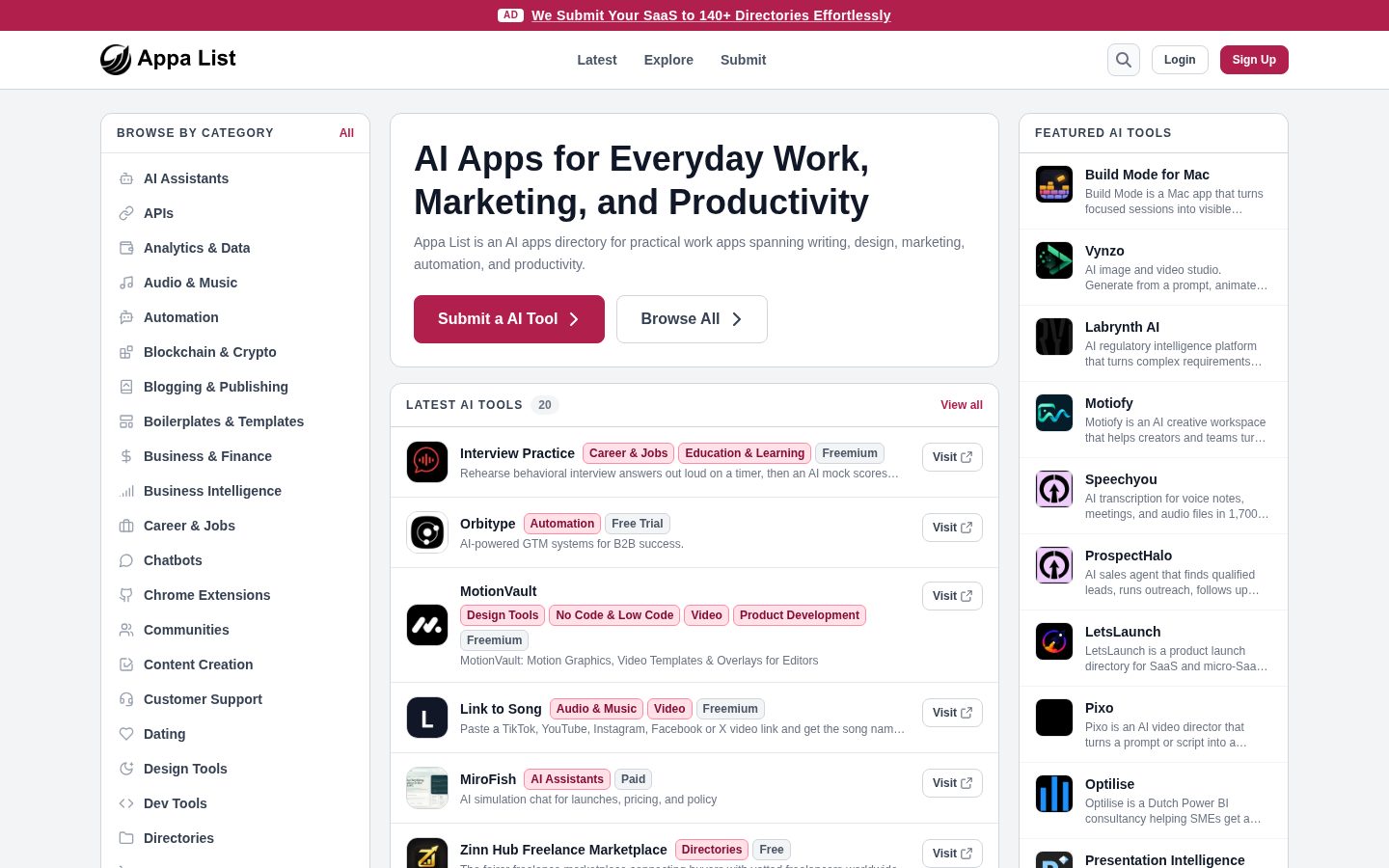Select the Design Tools sidebar category

pyautogui.click(x=235, y=769)
